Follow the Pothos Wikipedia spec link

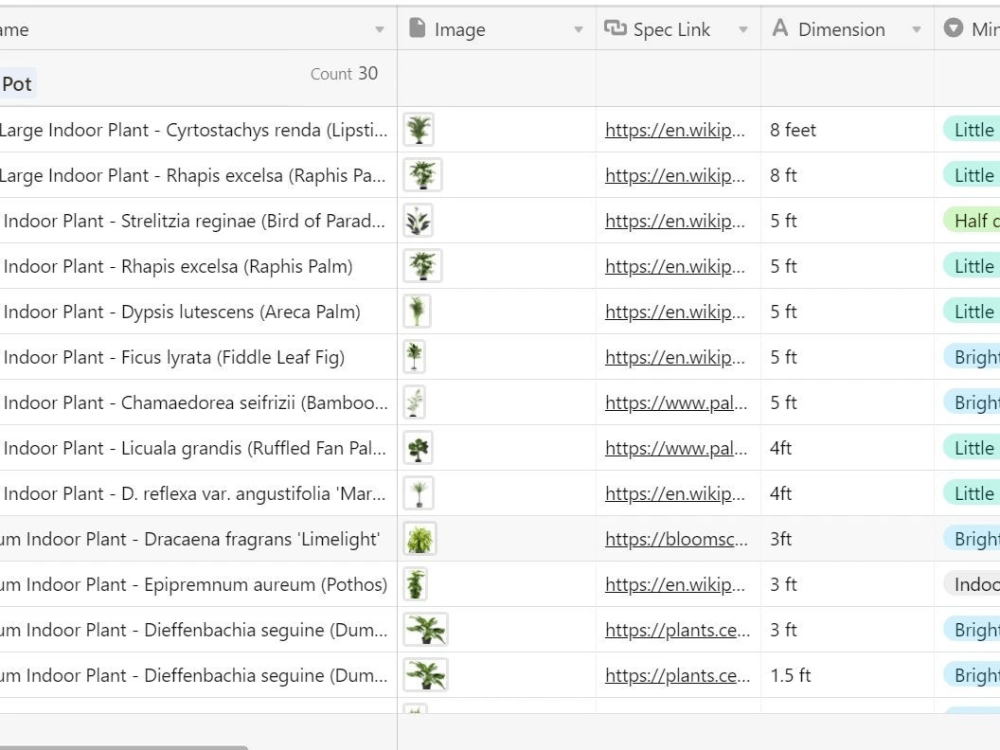675,584
